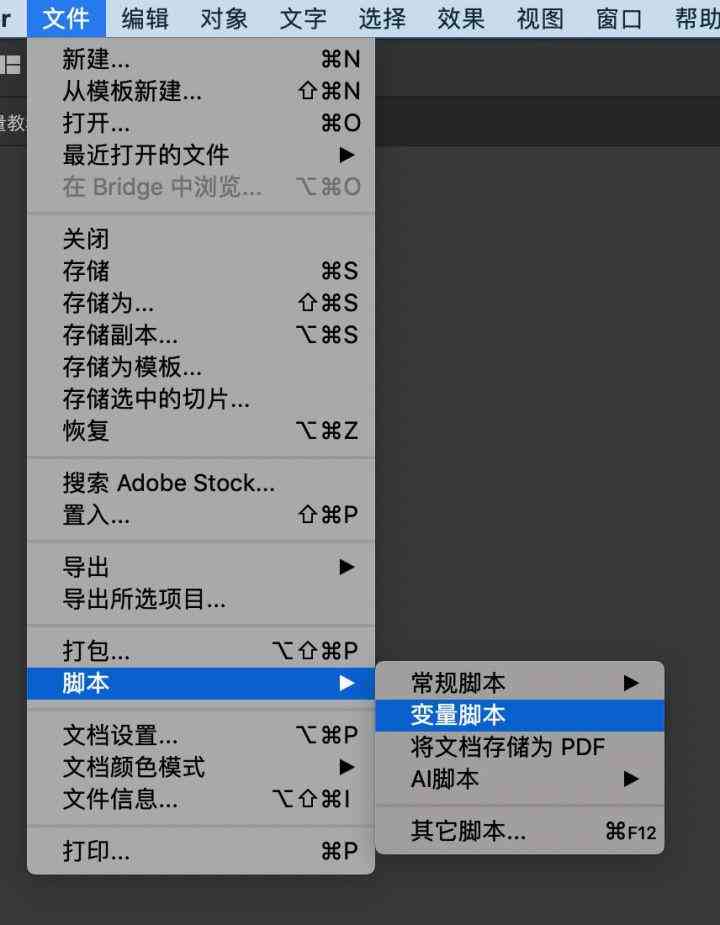Click 恢复 to revert the document
Viewport: 720px width, 925px height.
pos(201,430)
